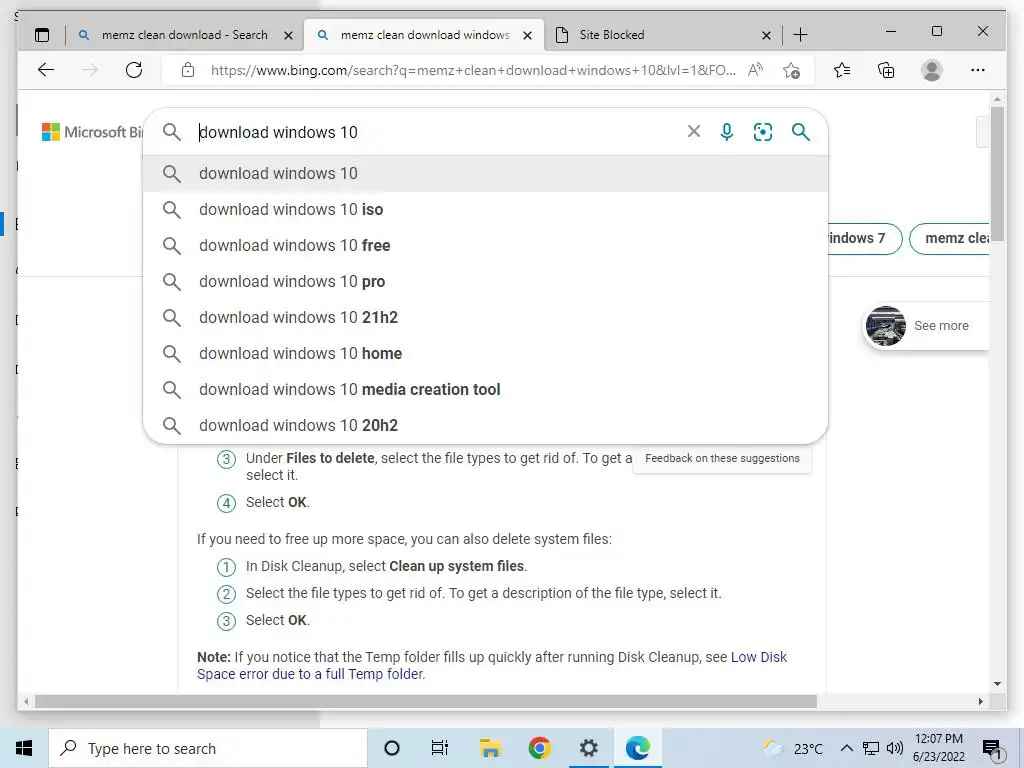The height and width of the screenshot is (768, 1024).
Task: Open Task View on taskbar
Action: pyautogui.click(x=440, y=748)
